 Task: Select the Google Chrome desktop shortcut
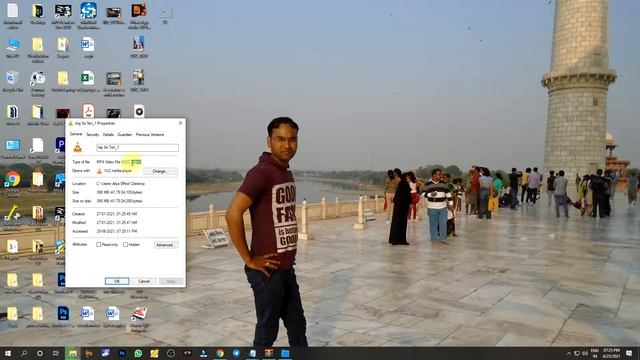coord(13,182)
